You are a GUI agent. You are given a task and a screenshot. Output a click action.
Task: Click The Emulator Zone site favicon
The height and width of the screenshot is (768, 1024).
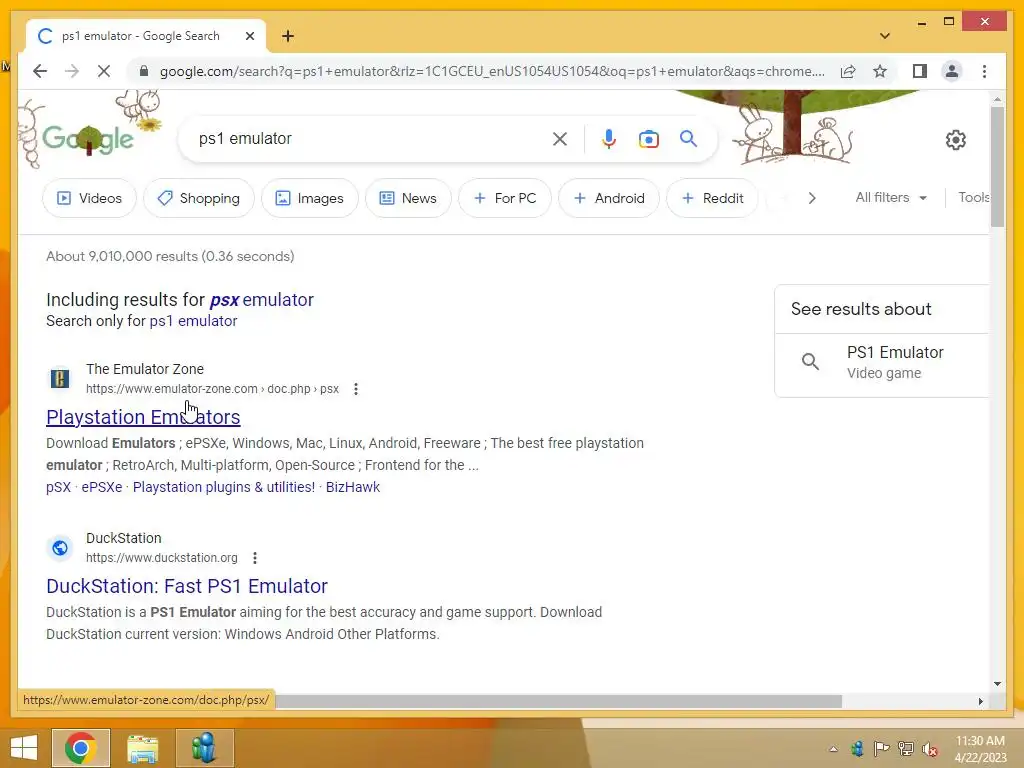point(60,378)
